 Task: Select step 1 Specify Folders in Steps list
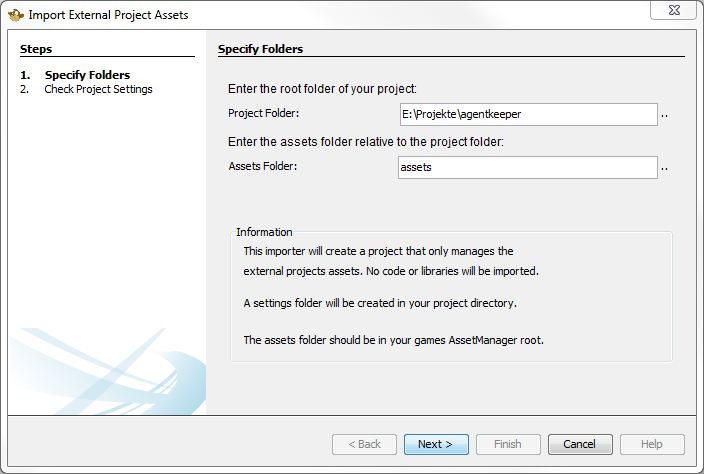pyautogui.click(x=87, y=75)
